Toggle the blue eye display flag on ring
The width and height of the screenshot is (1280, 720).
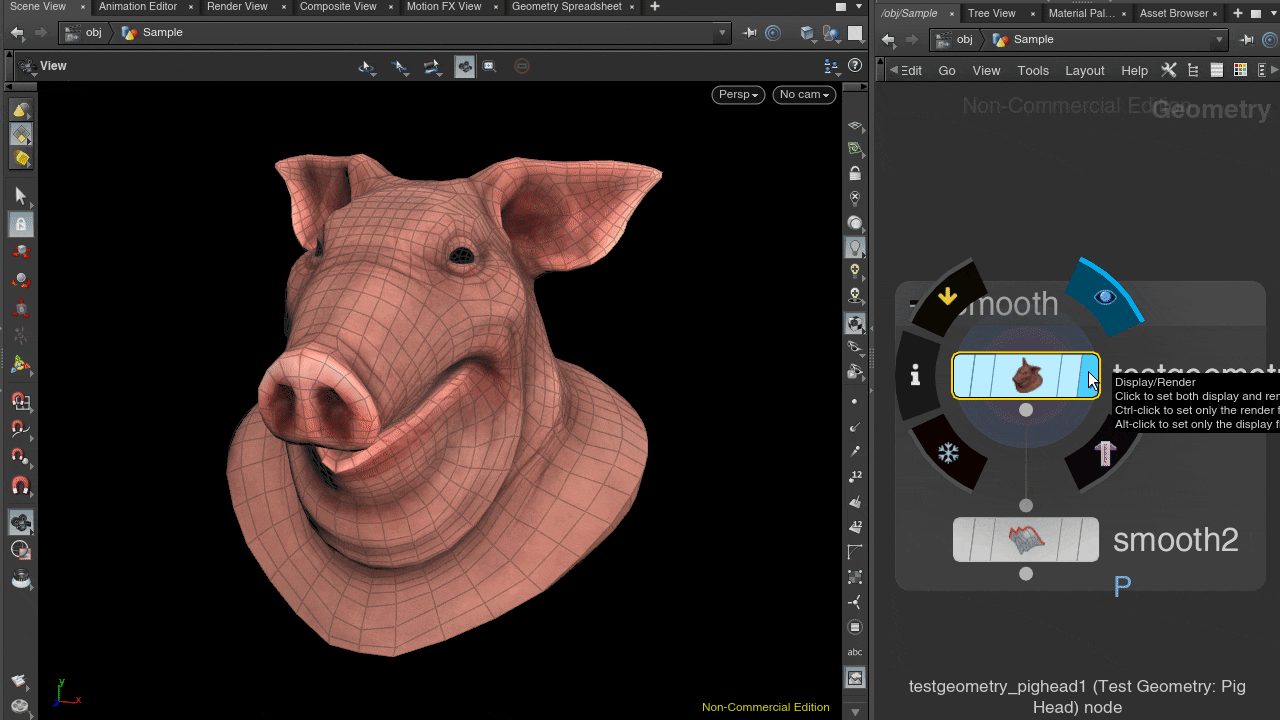tap(1104, 297)
